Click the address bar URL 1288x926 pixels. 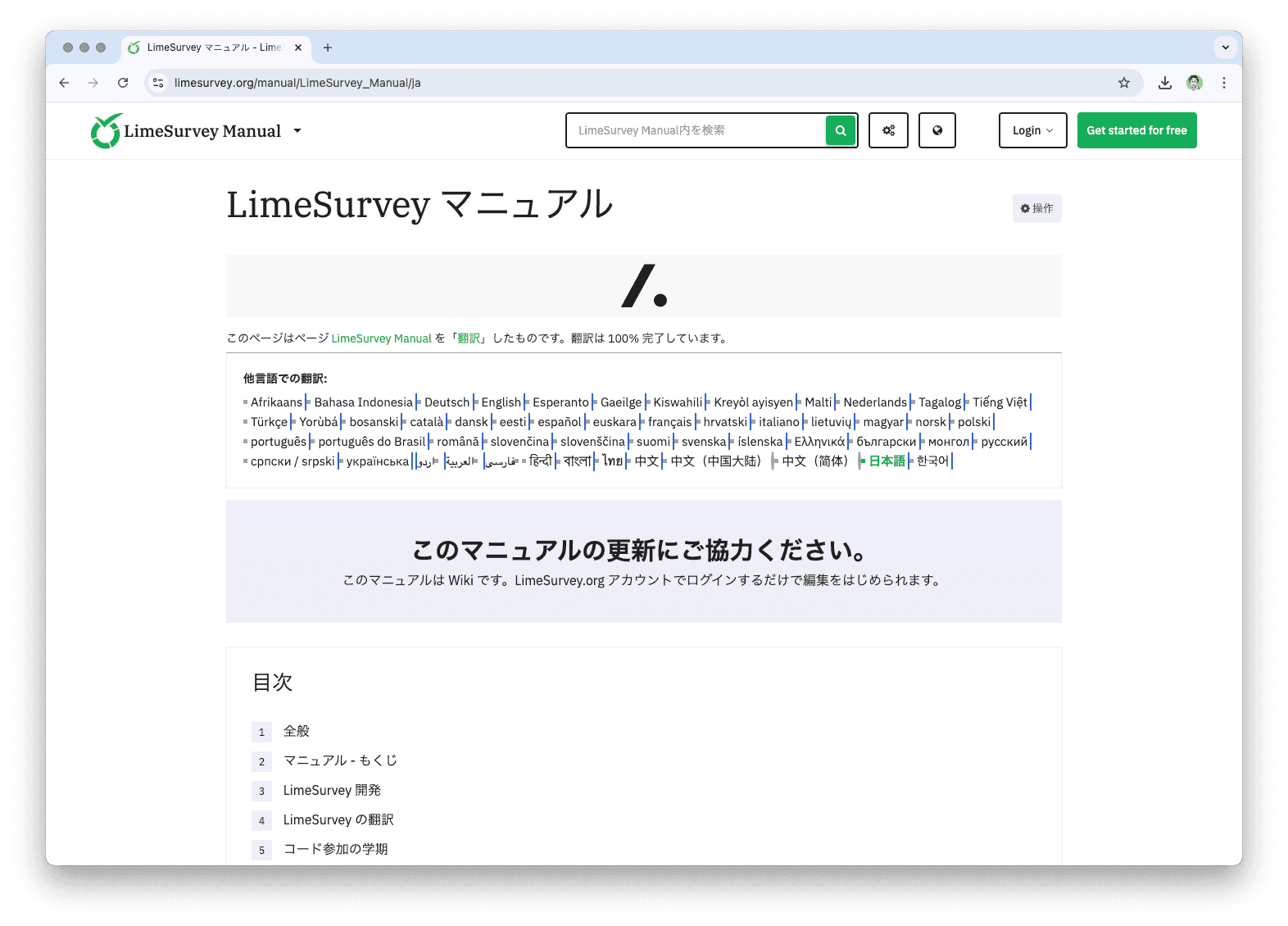297,83
